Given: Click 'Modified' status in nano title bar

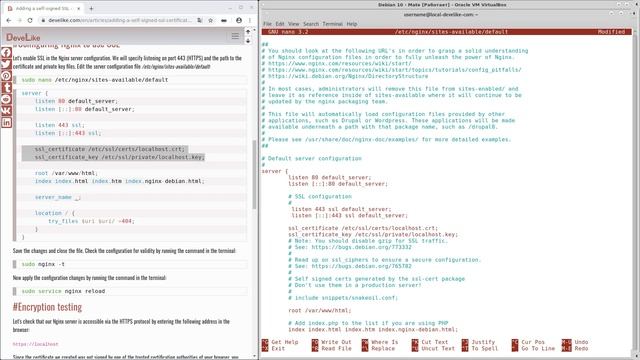Looking at the screenshot, I should (611, 31).
